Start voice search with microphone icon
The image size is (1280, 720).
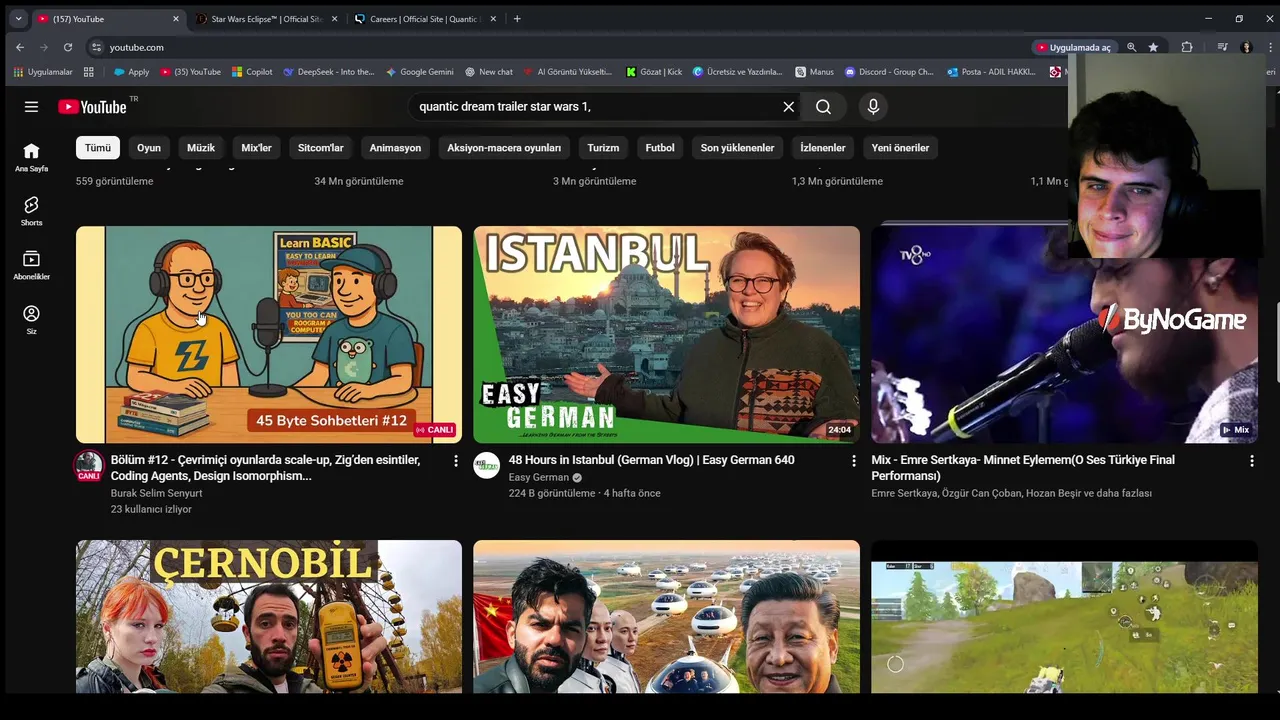[873, 107]
